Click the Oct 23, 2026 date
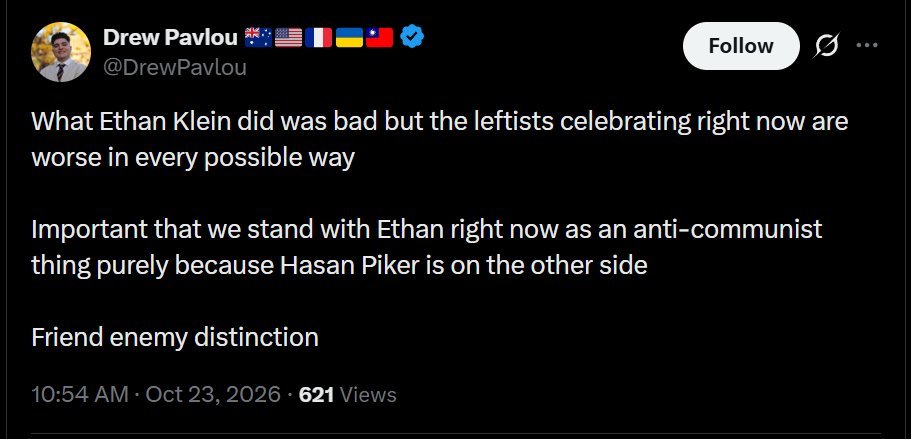This screenshot has width=911, height=439. (213, 395)
